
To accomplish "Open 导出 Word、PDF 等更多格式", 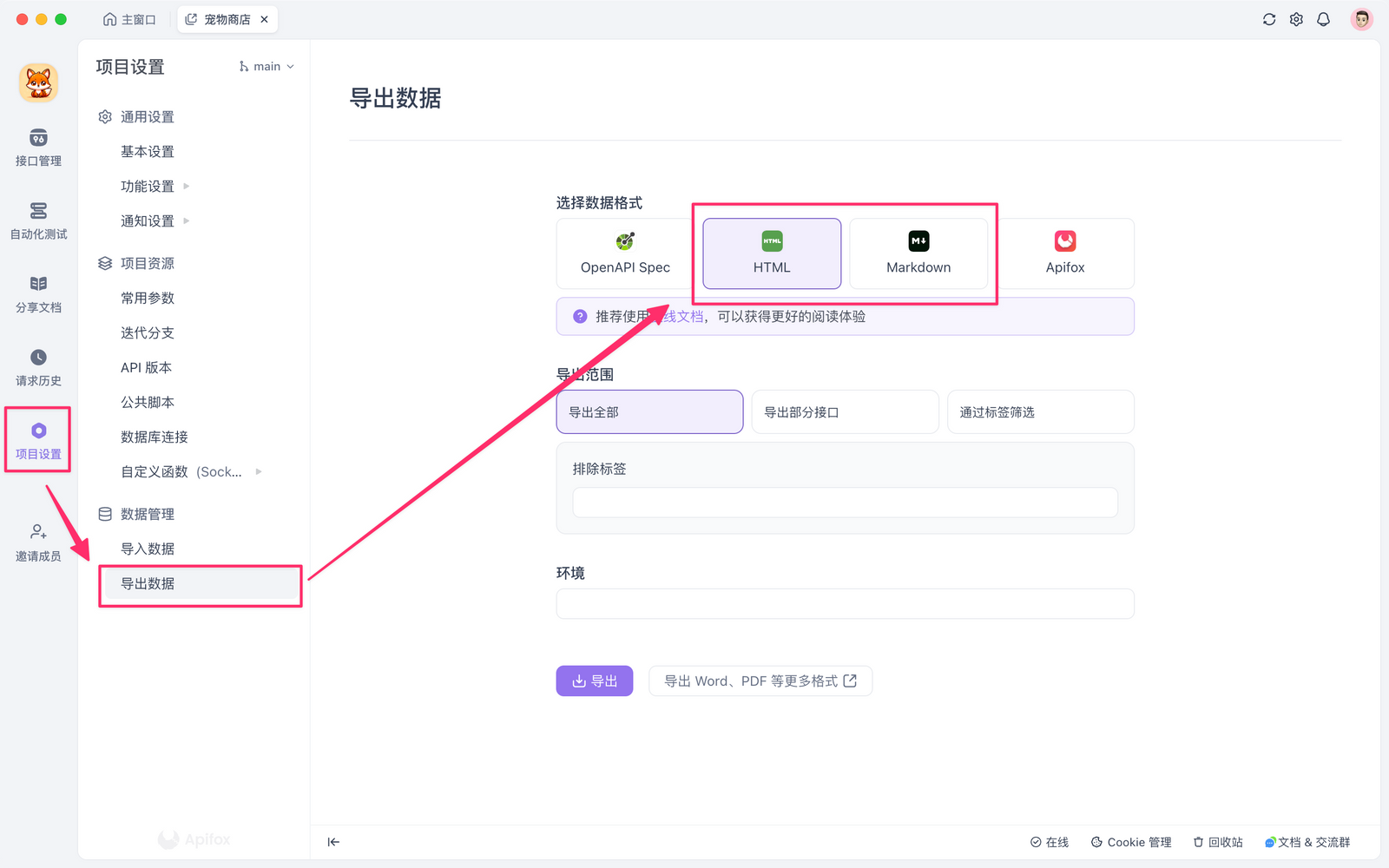I will tap(760, 681).
